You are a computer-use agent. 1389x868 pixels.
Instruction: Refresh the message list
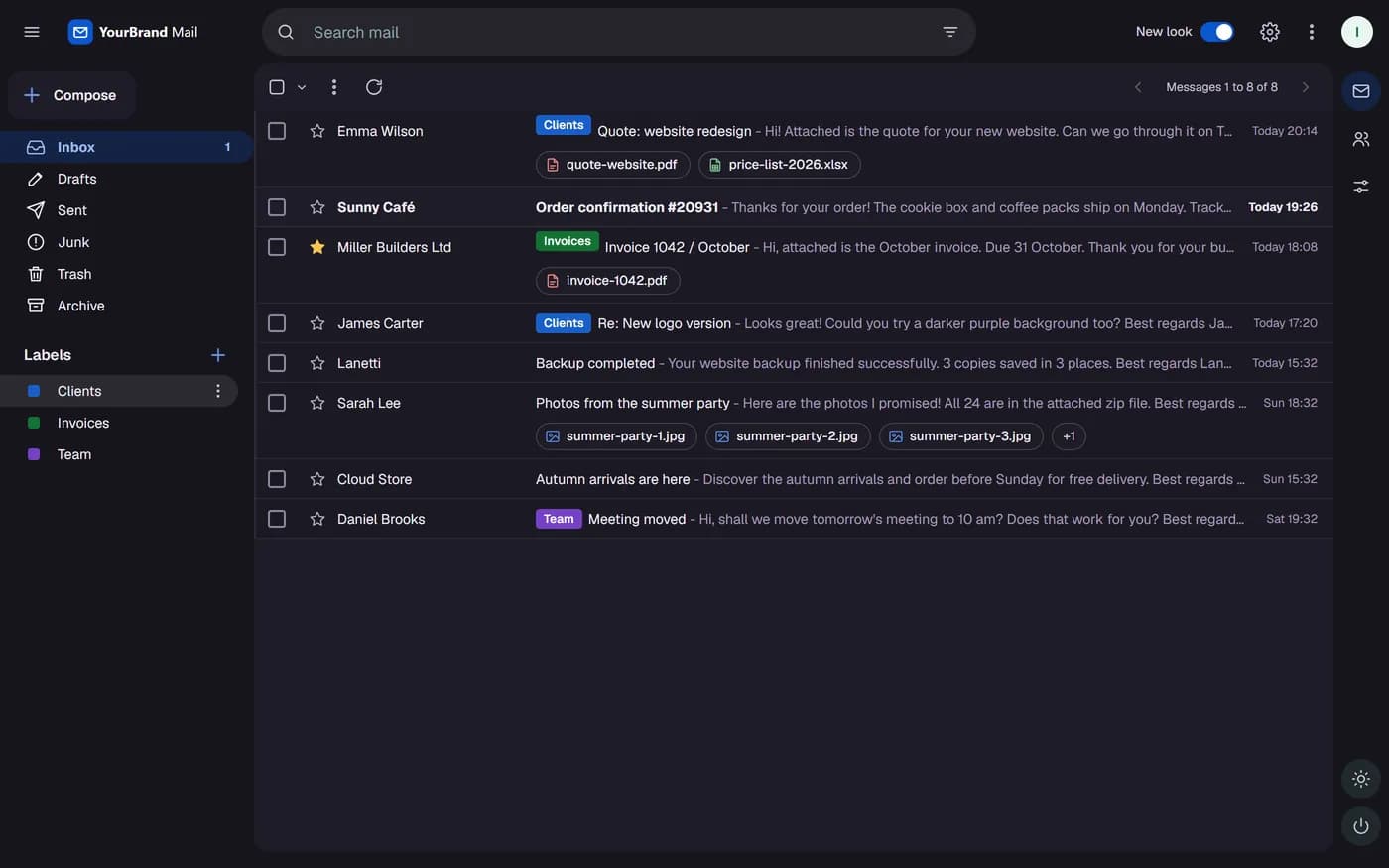pyautogui.click(x=374, y=87)
